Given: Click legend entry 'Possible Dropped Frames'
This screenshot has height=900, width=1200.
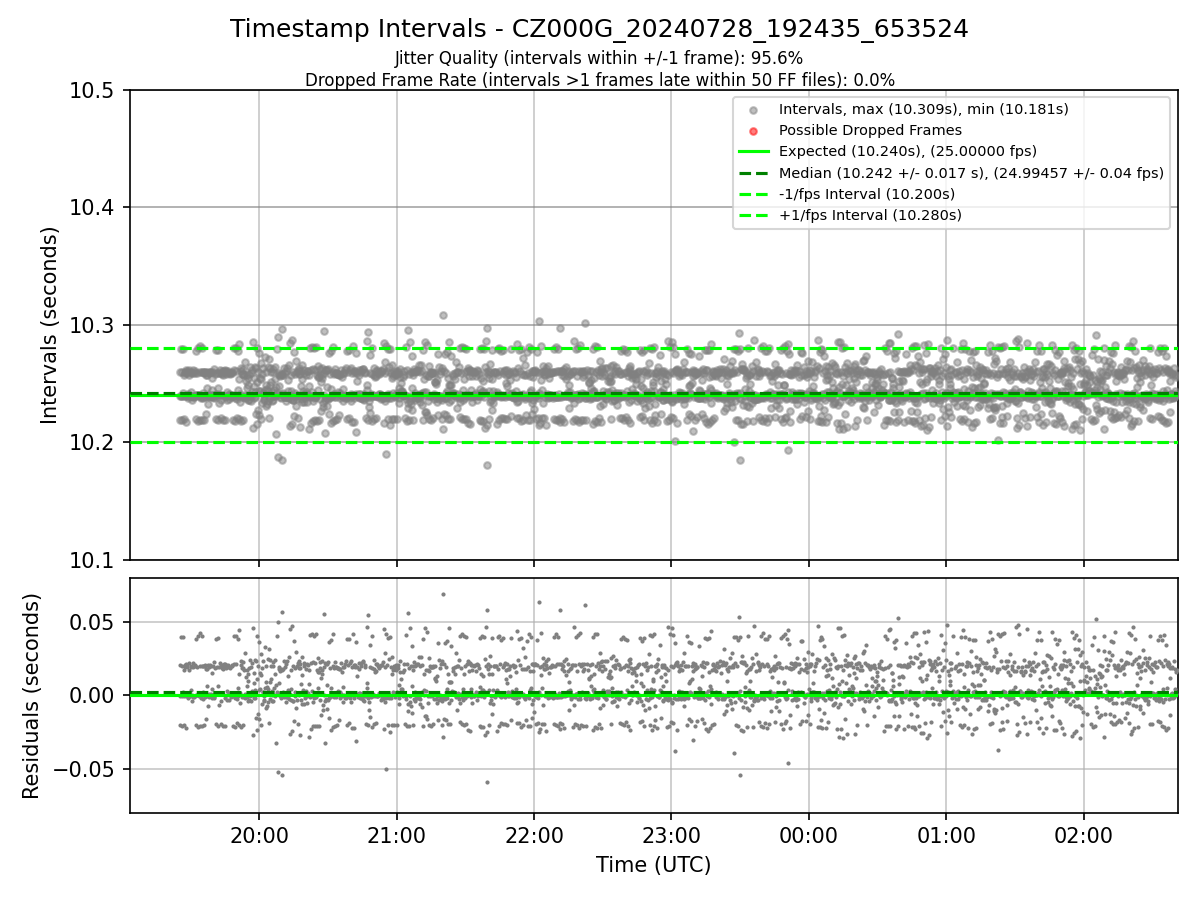Looking at the screenshot, I should (x=870, y=130).
